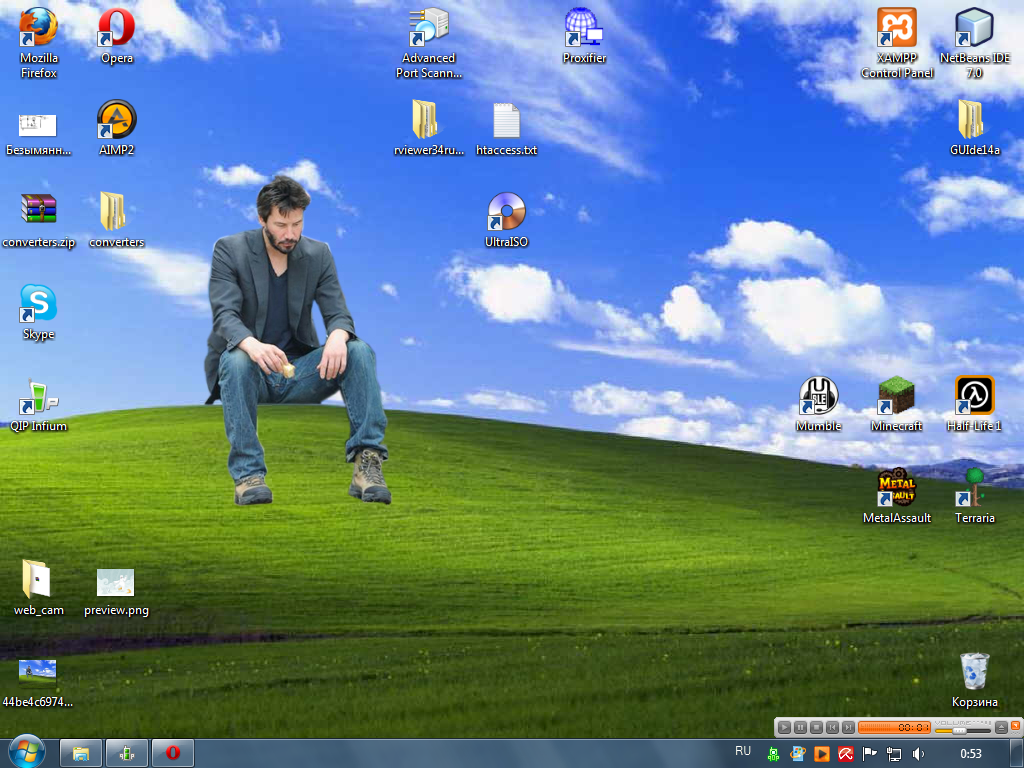The image size is (1024, 768).
Task: Skip to next track in mini player
Action: click(x=848, y=727)
